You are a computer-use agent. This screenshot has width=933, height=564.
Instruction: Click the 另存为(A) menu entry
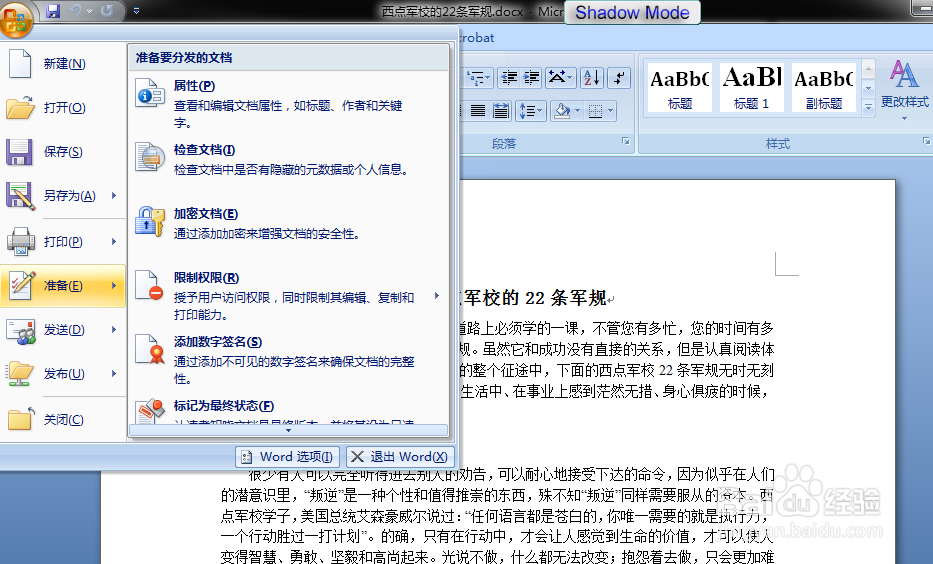[x=63, y=196]
